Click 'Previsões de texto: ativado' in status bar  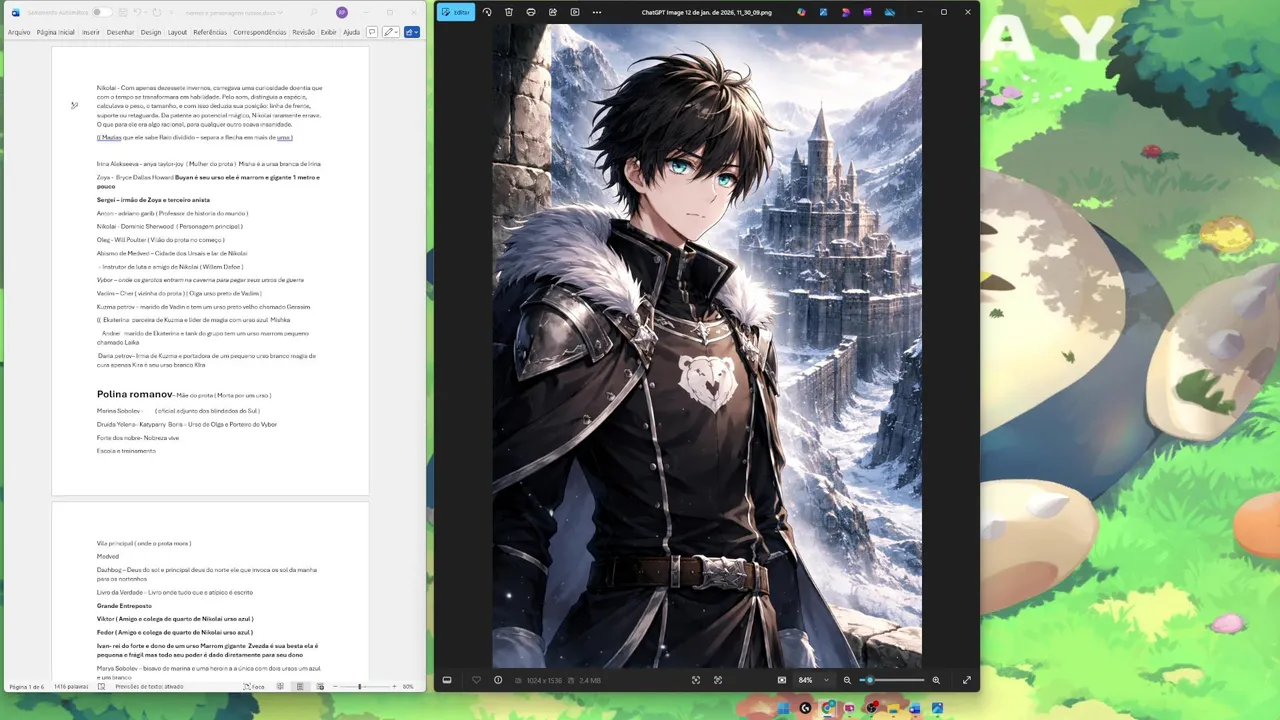tap(149, 687)
